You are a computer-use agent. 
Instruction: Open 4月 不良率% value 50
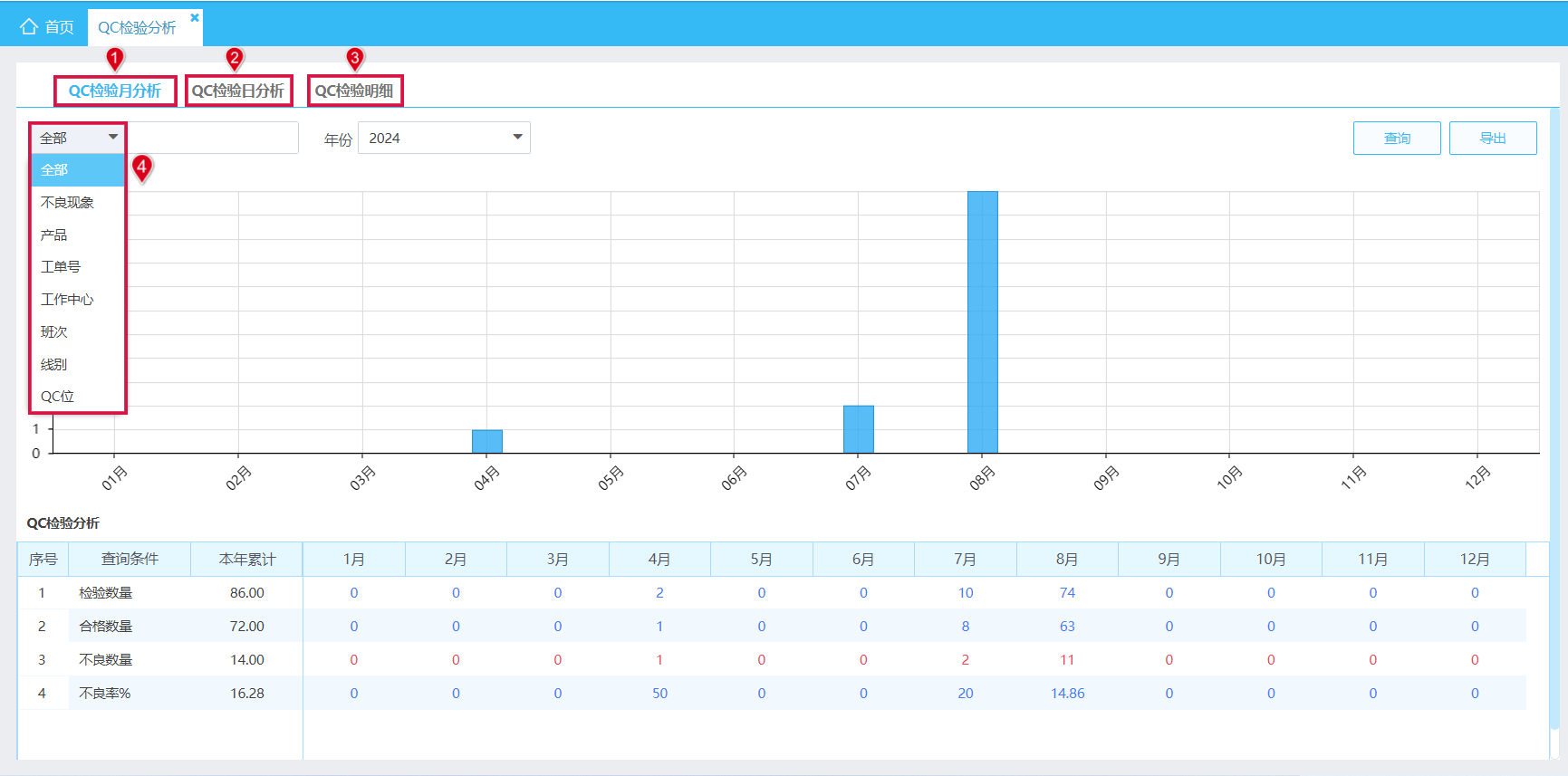659,694
